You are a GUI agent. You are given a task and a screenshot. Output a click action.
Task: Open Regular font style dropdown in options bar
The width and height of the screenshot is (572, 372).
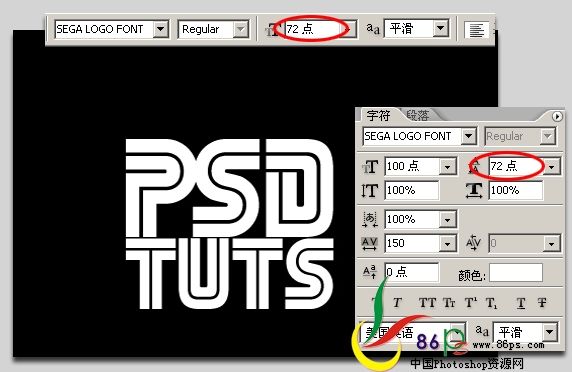[241, 29]
